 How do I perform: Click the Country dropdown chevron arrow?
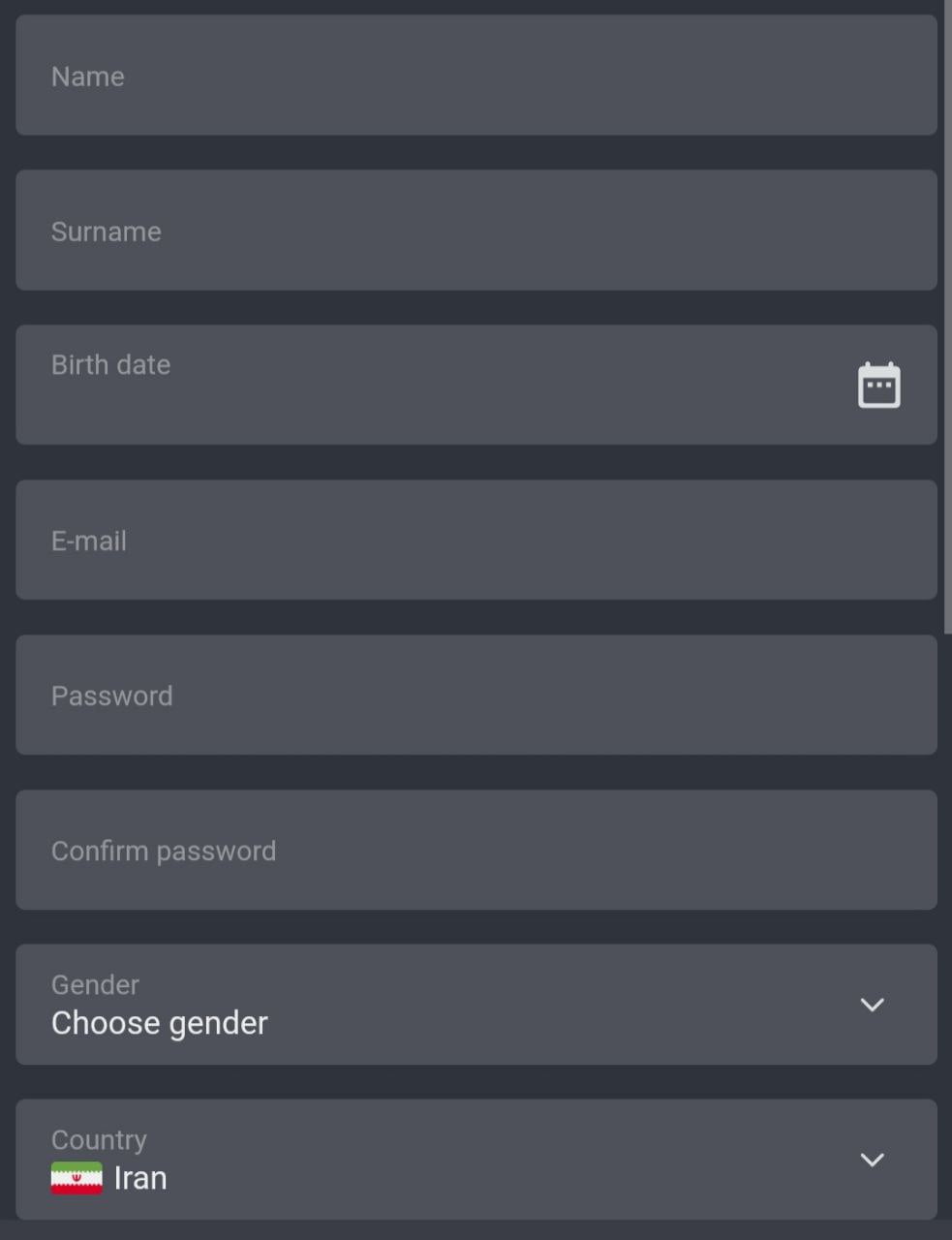coord(872,1161)
